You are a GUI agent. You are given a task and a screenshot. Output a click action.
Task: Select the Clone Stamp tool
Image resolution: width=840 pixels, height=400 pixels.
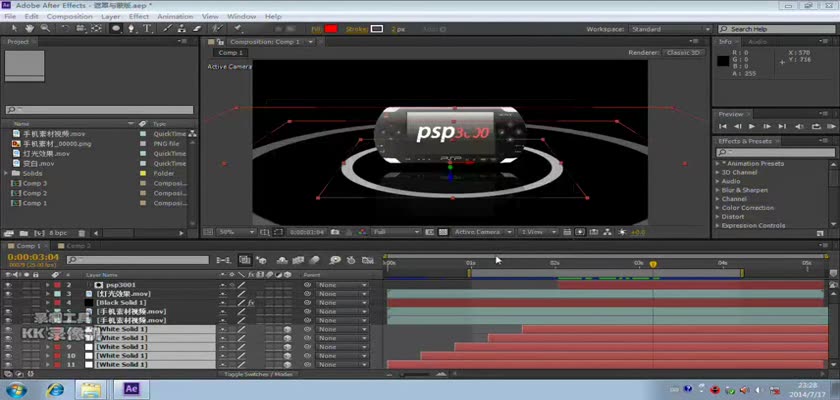182,29
